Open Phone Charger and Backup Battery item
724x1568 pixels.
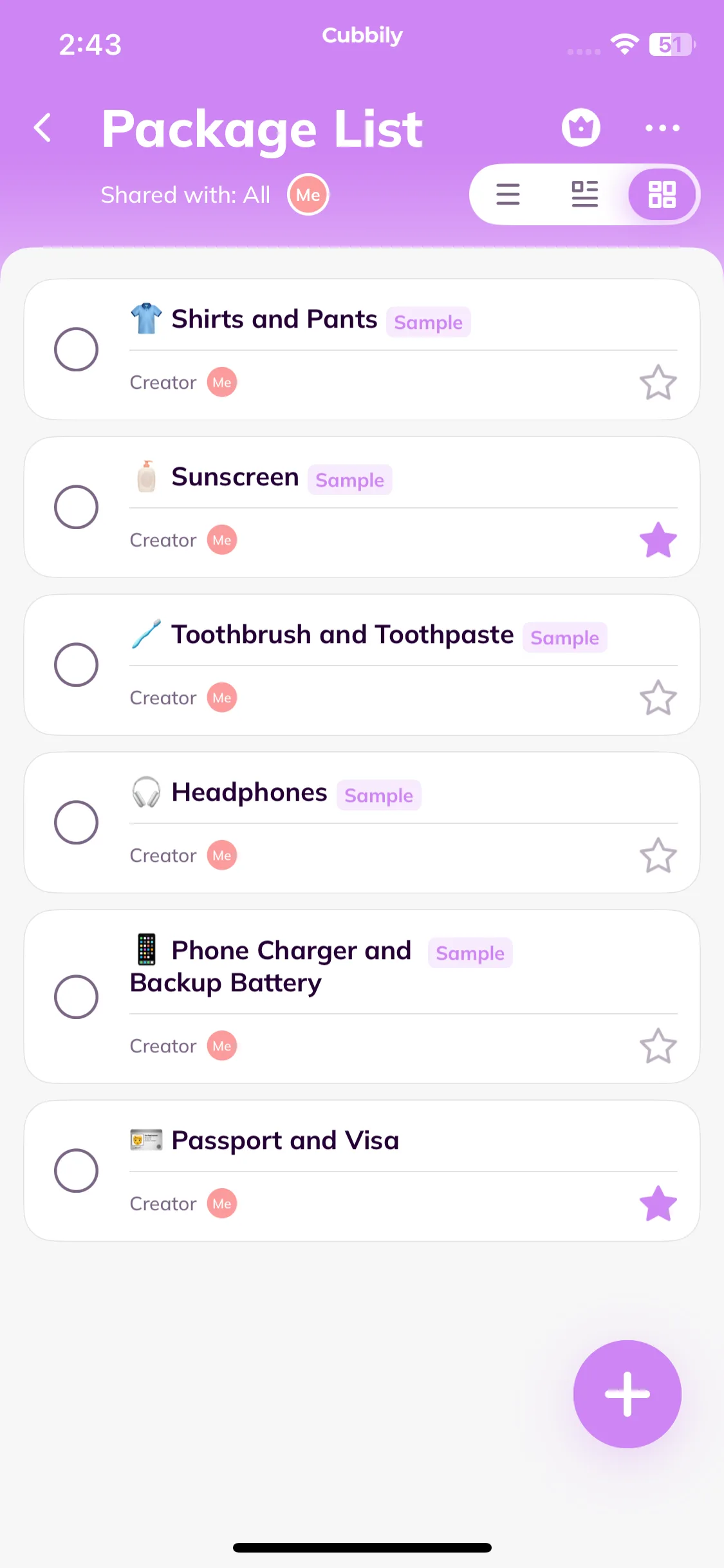[270, 967]
